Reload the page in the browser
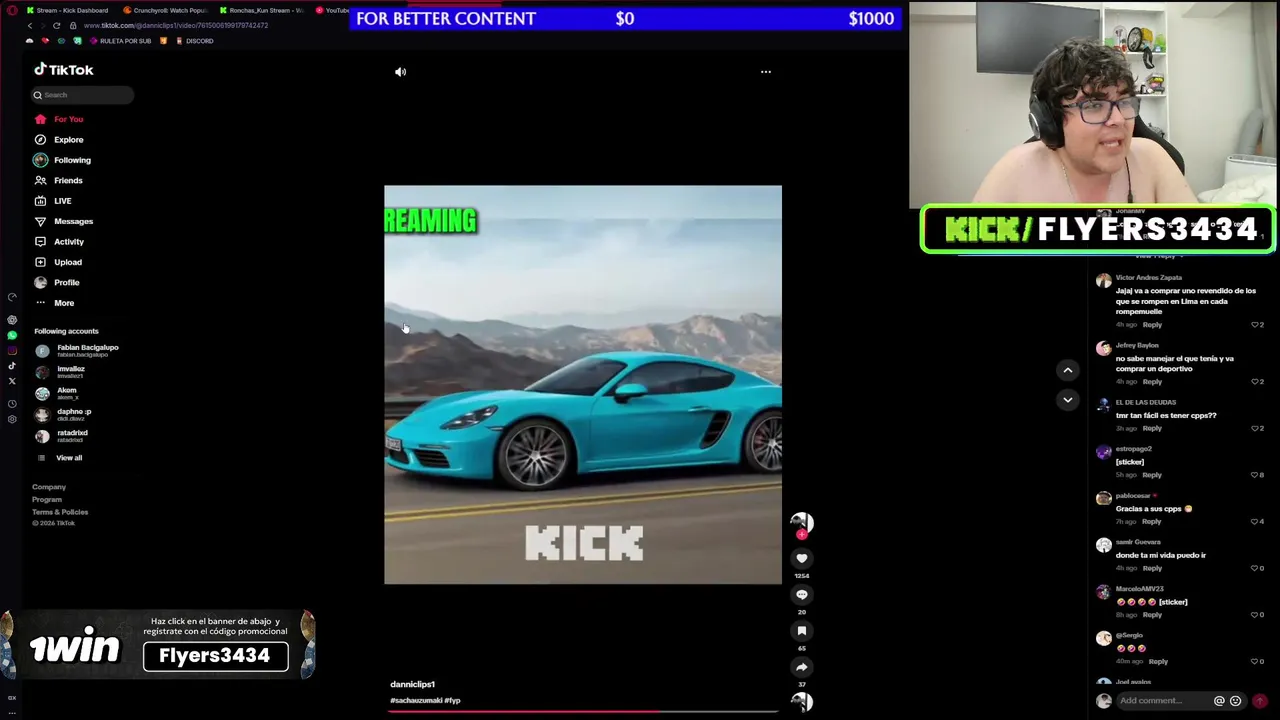 tap(56, 25)
